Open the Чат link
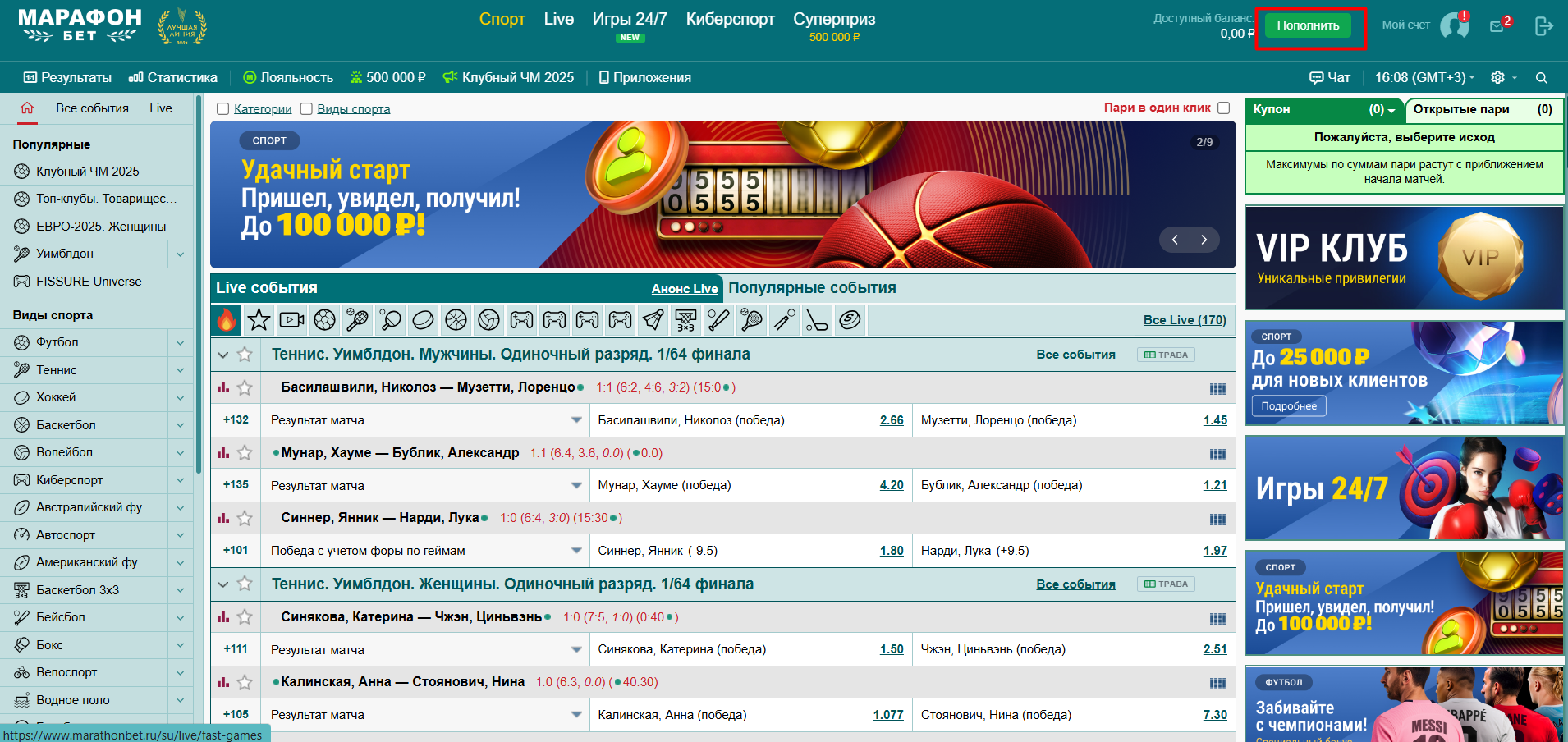This screenshot has height=742, width=1568. pyautogui.click(x=1330, y=78)
